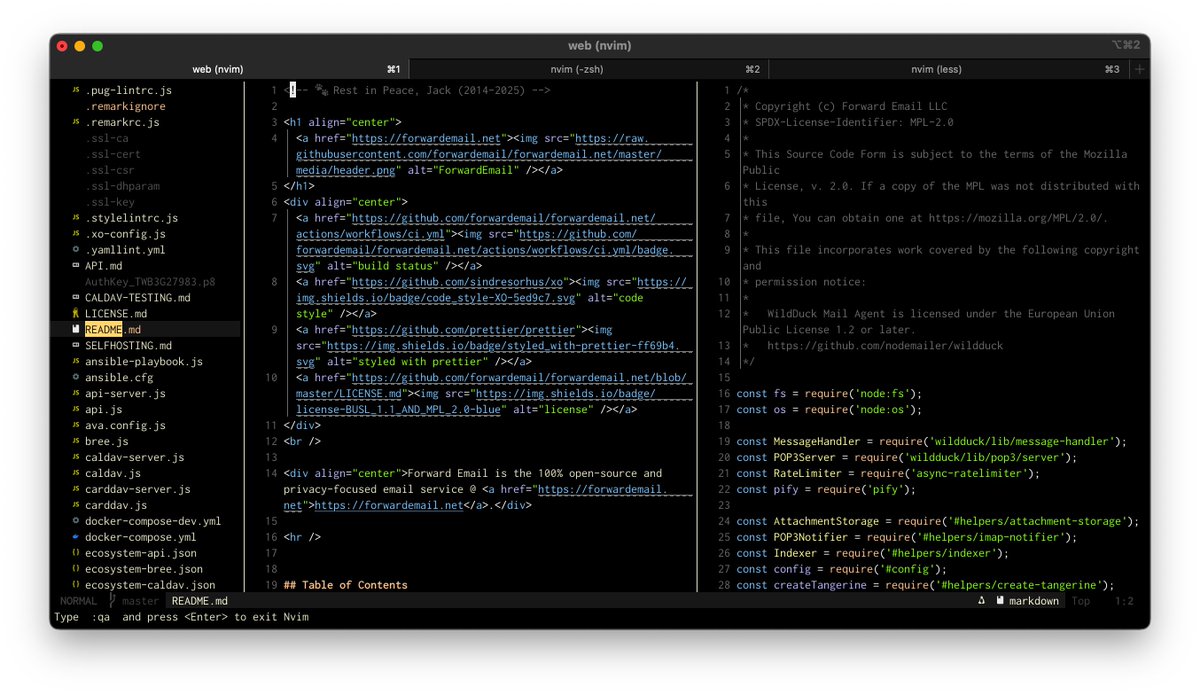The height and width of the screenshot is (695, 1200).
Task: Click the '## Table of Contents' heading line
Action: tap(346, 585)
